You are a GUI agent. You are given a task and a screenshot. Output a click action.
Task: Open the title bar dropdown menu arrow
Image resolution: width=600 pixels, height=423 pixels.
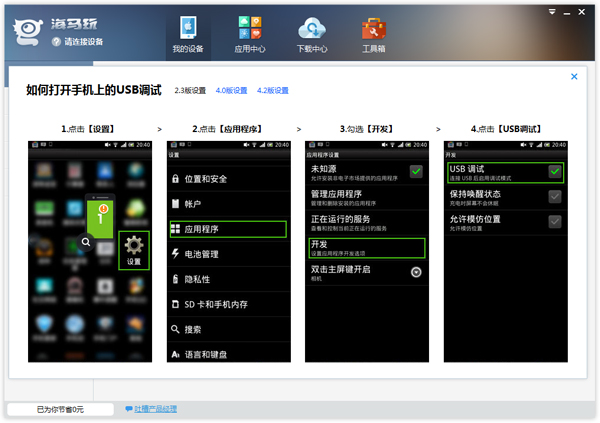(552, 12)
